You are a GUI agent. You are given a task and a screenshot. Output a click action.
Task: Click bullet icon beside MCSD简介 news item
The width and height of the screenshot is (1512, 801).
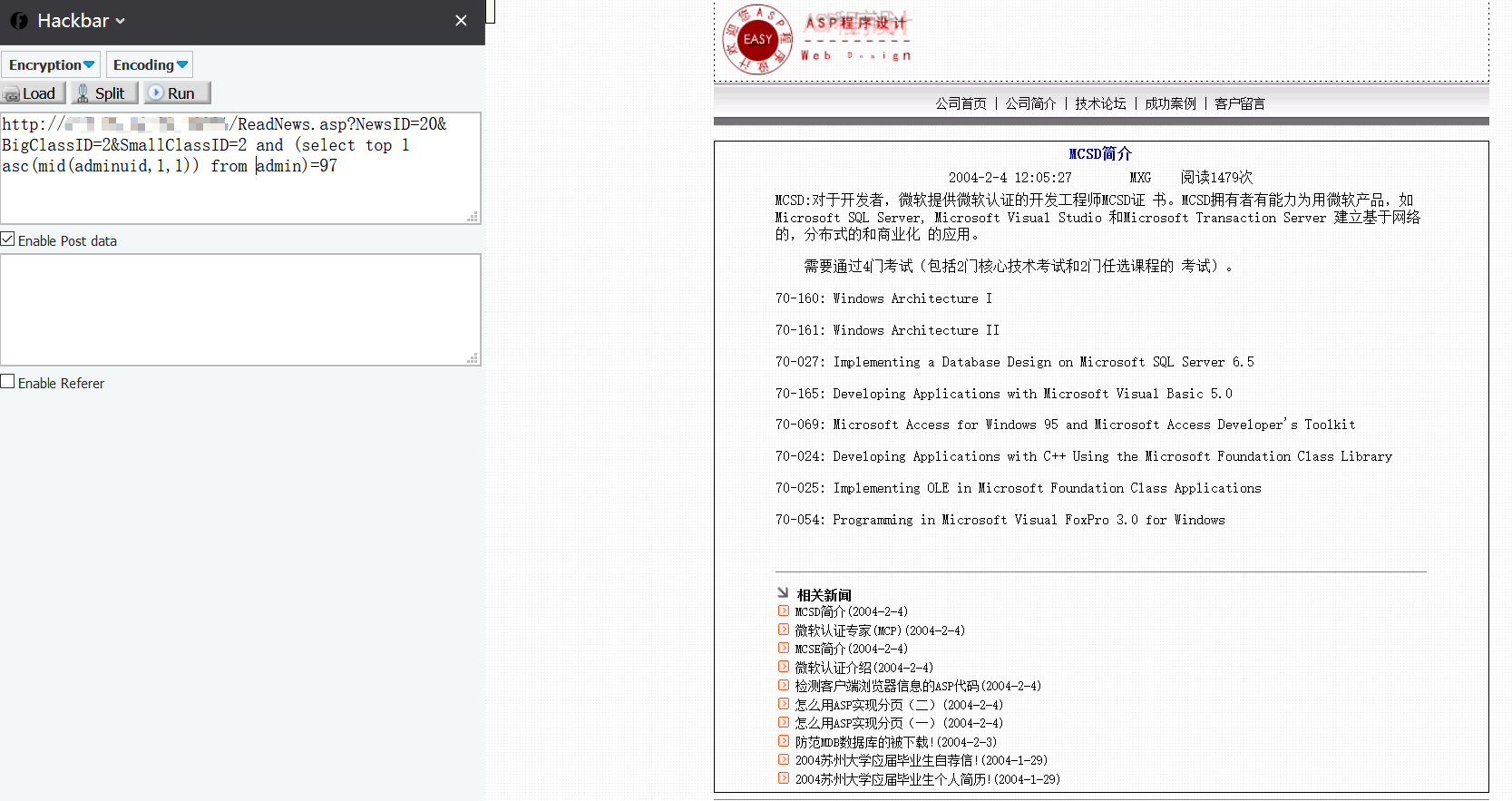784,611
